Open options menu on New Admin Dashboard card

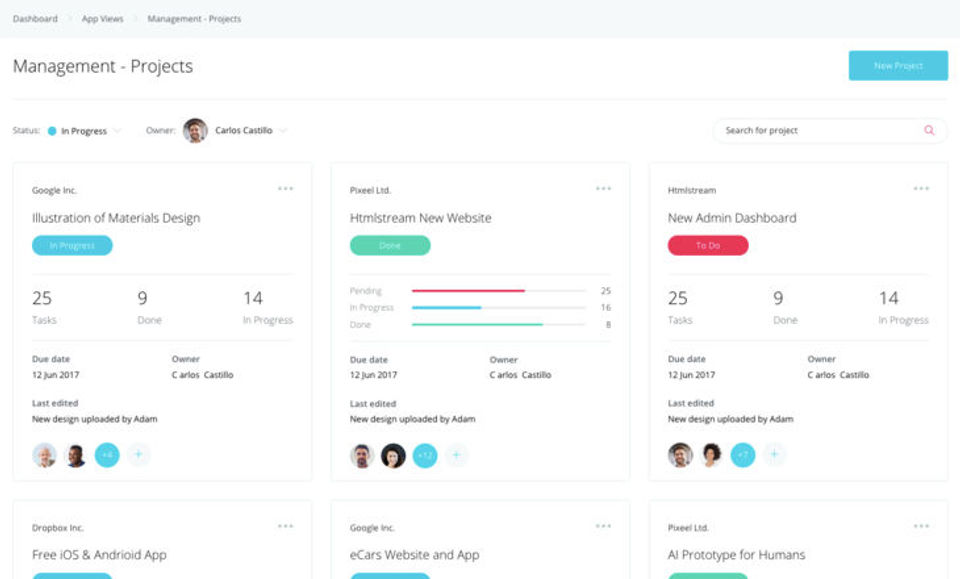click(921, 189)
